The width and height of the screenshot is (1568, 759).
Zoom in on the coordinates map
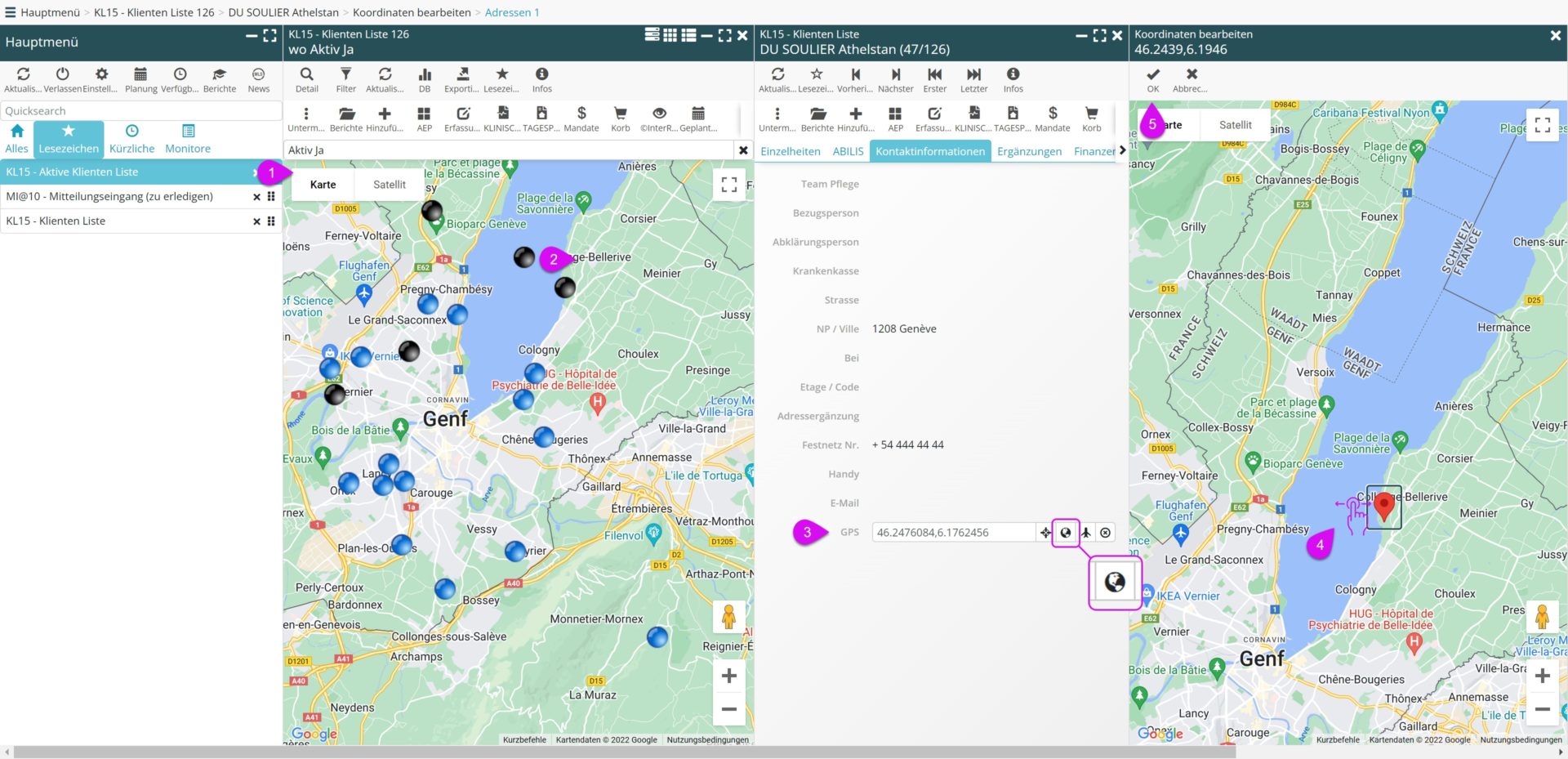[x=1542, y=676]
